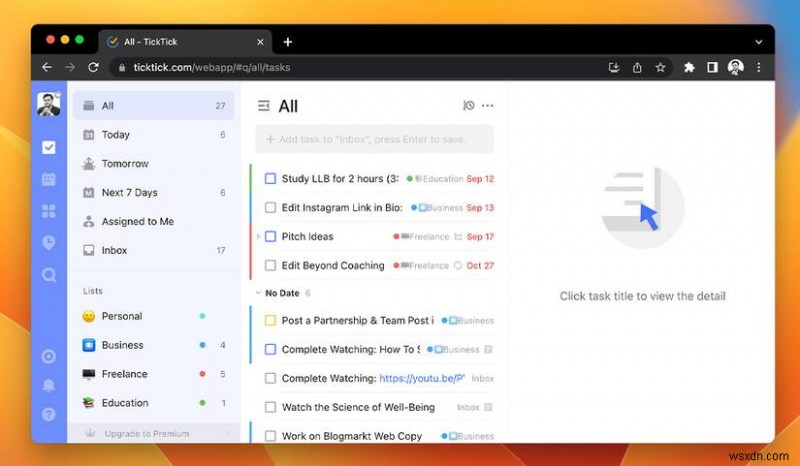Open the notifications bell icon
Screen dimensions: 800x466
pos(48,385)
